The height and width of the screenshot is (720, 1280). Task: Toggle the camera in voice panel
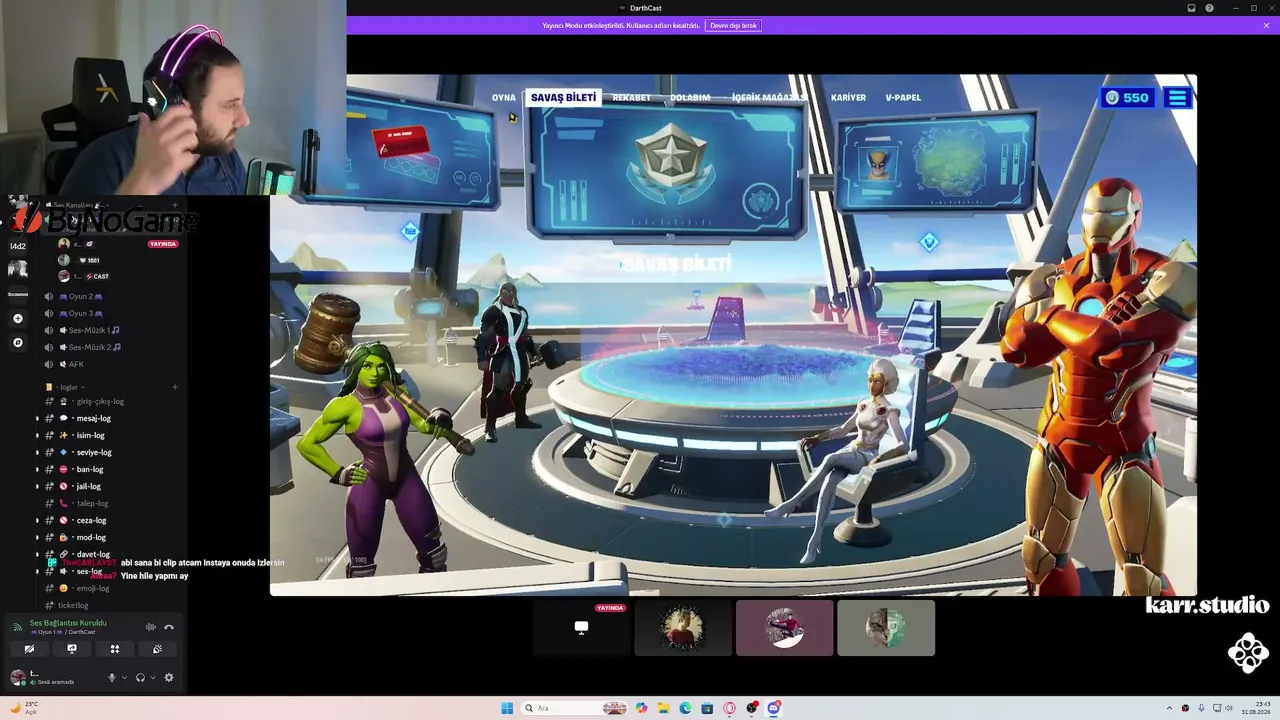pos(29,649)
